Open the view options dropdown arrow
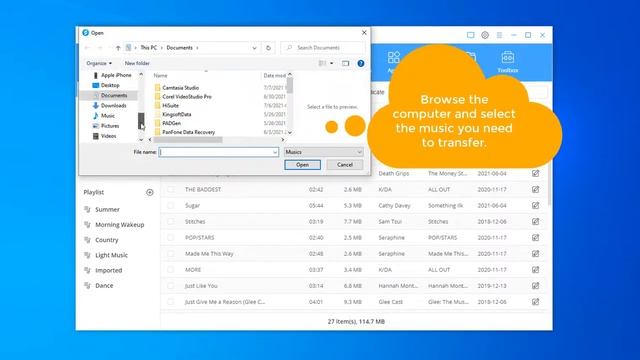640x360 pixels. click(x=331, y=63)
